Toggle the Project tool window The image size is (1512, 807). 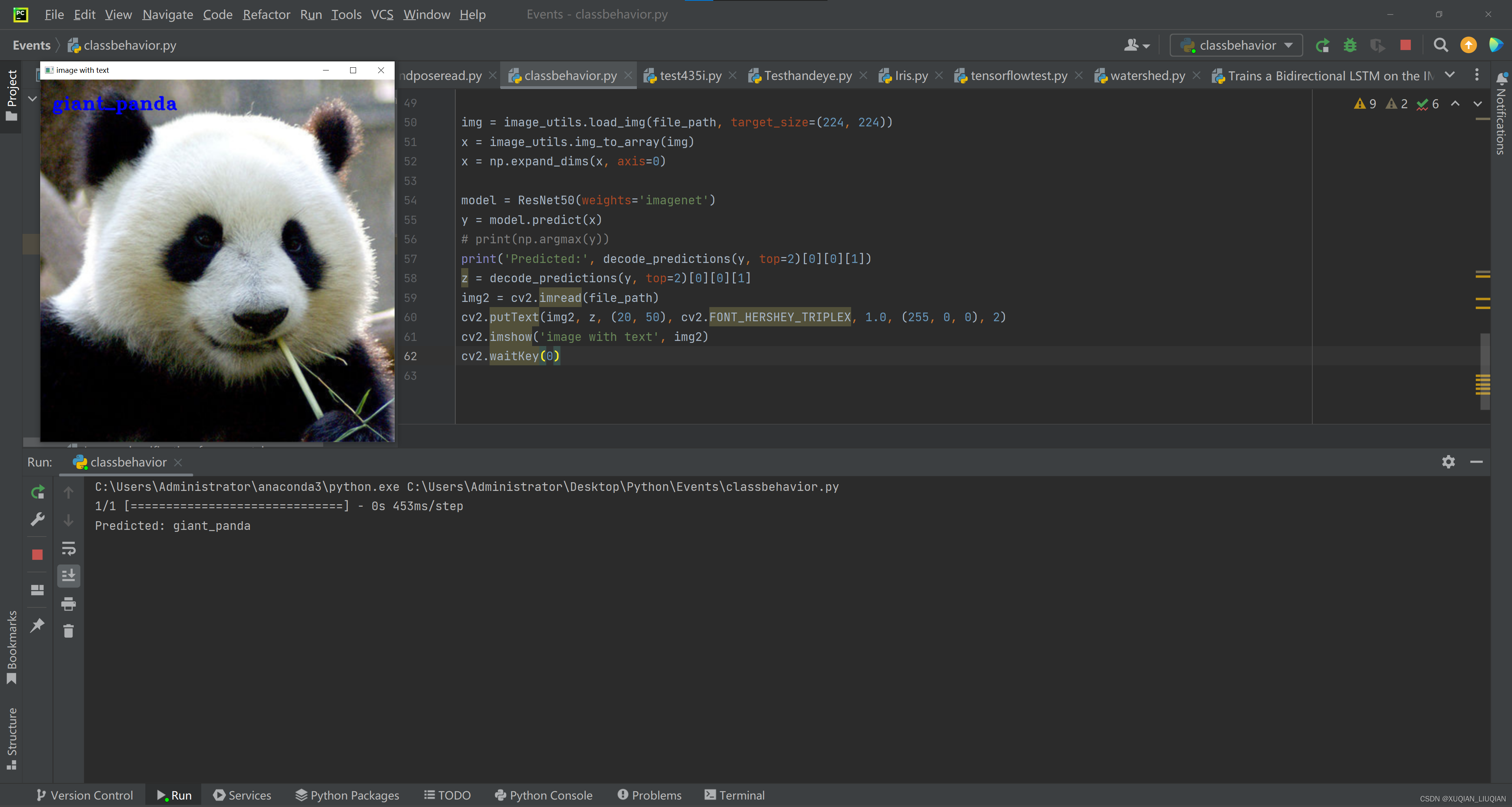[11, 95]
